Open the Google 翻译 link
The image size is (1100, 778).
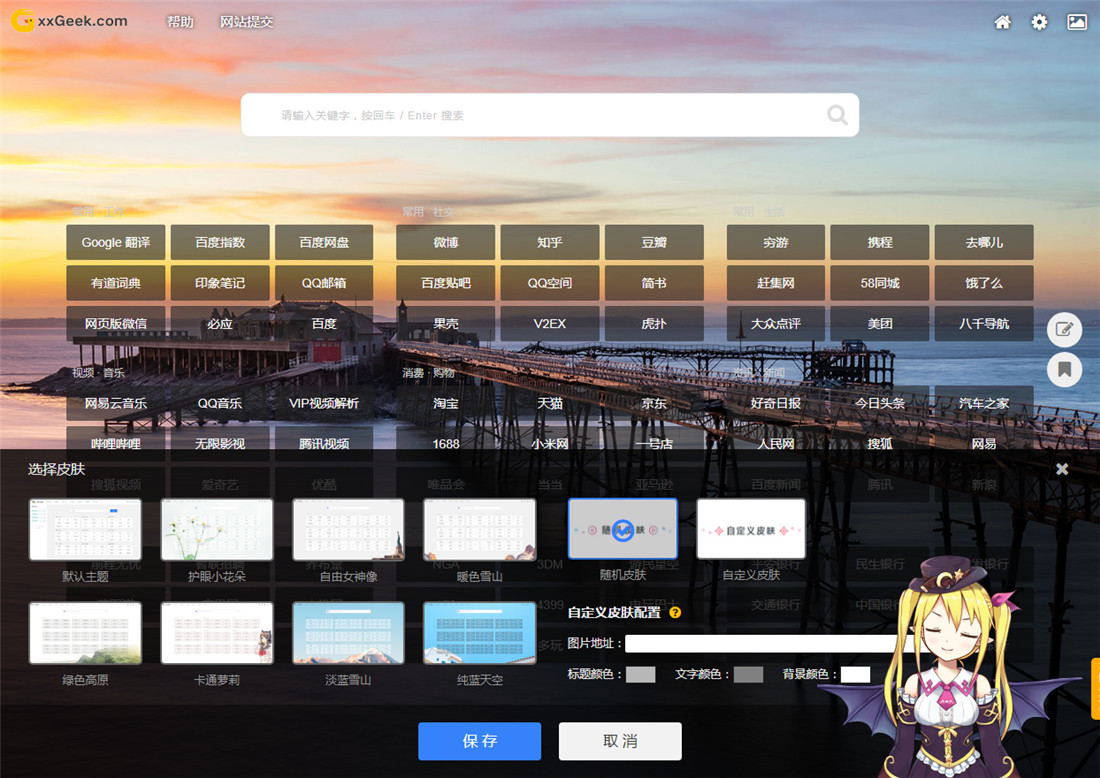coord(116,242)
